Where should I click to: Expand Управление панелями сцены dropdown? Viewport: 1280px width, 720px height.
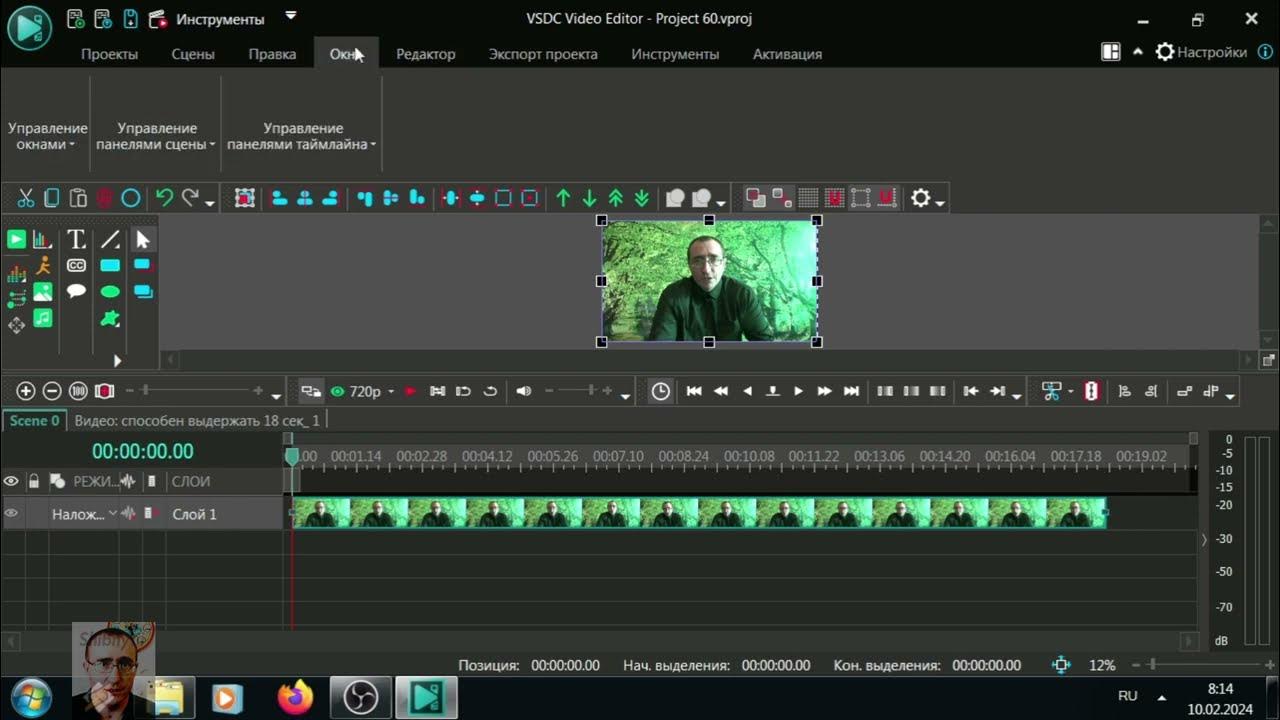tap(156, 136)
